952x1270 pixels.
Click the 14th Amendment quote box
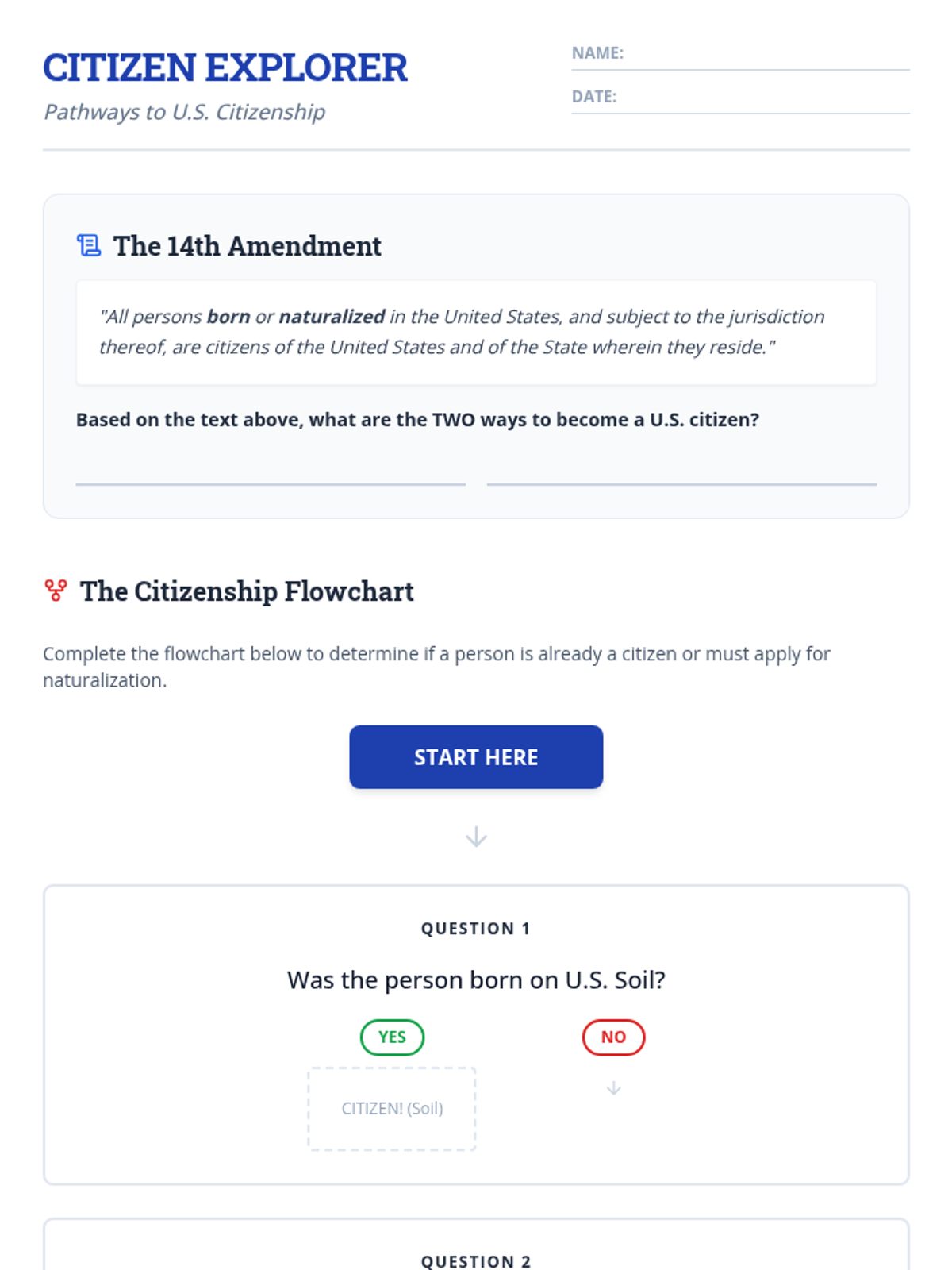coord(476,333)
